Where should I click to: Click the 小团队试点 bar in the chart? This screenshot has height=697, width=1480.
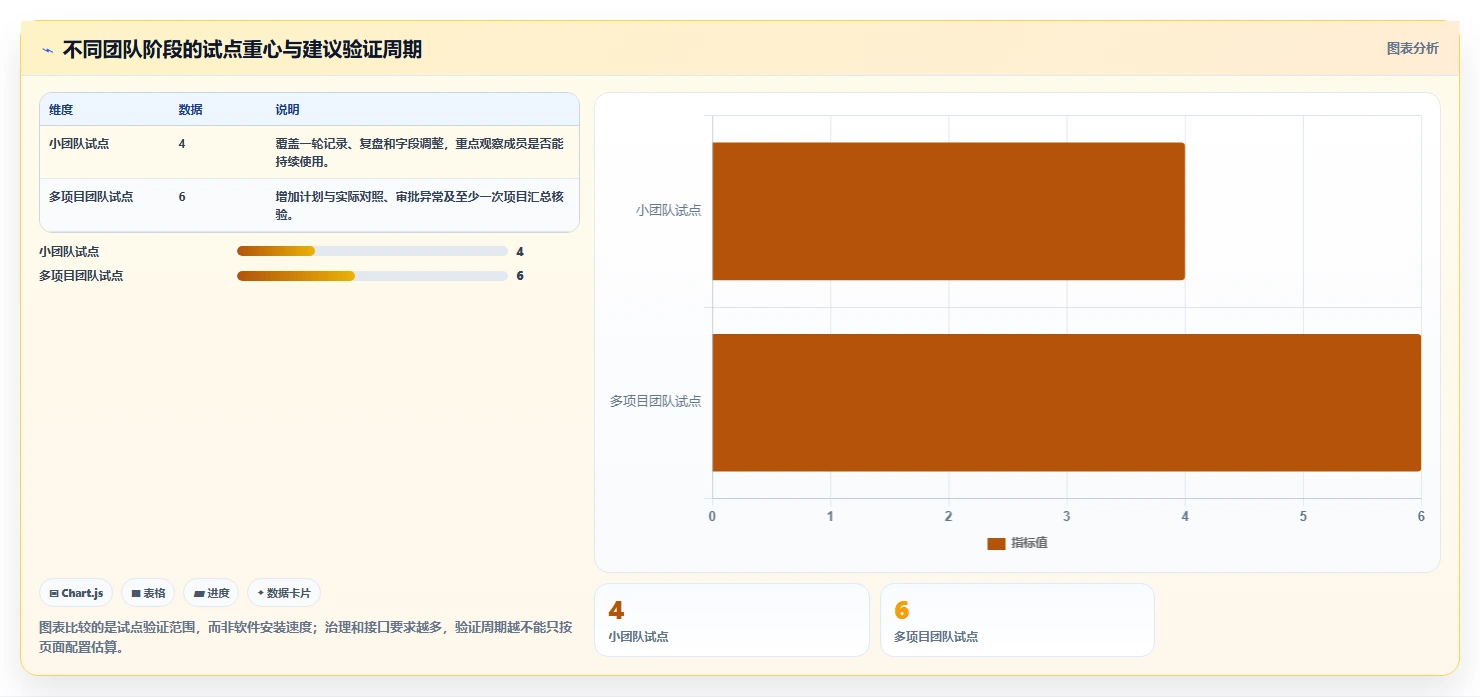tap(948, 211)
